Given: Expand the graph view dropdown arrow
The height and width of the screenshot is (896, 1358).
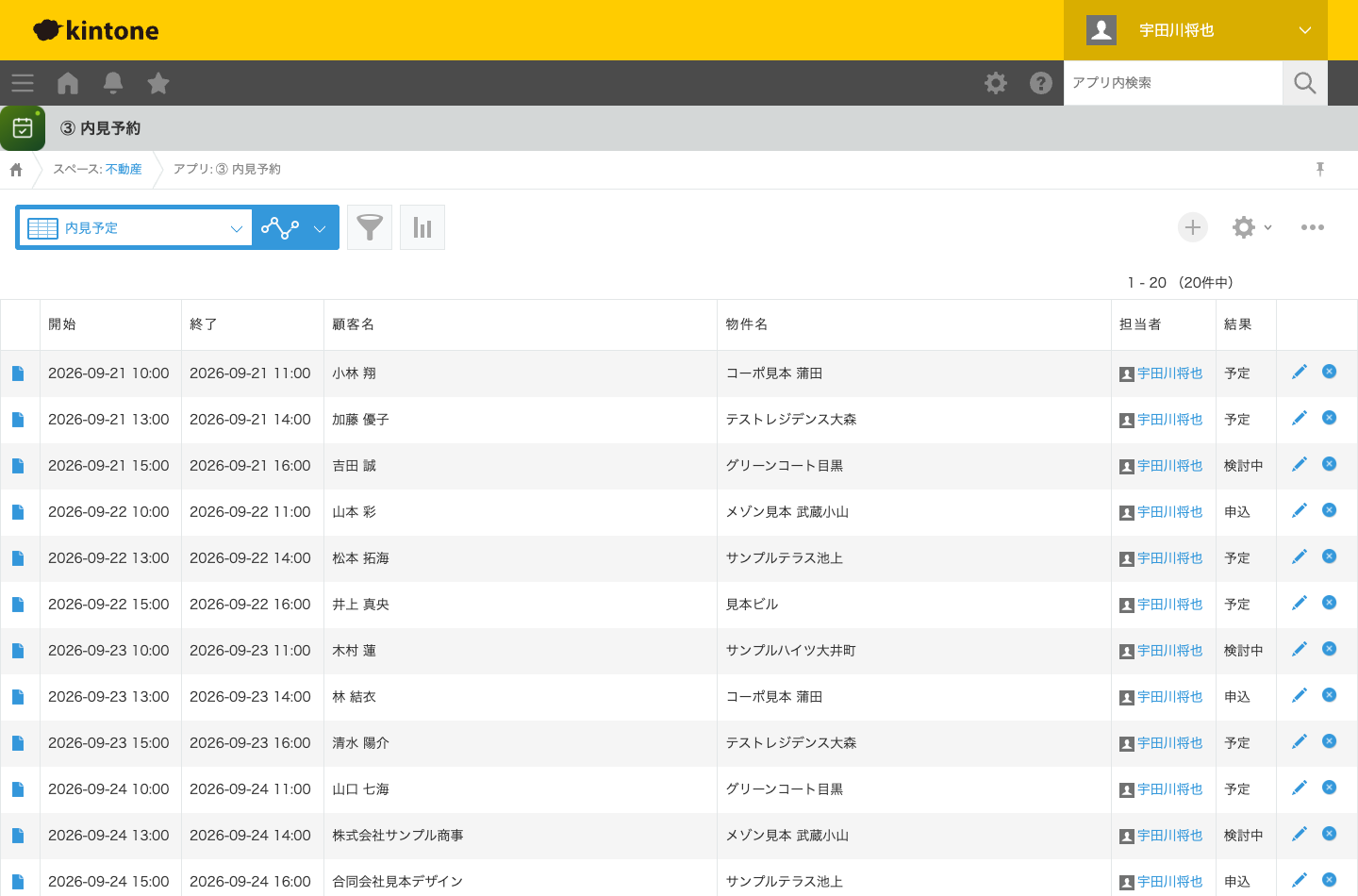Looking at the screenshot, I should (320, 228).
